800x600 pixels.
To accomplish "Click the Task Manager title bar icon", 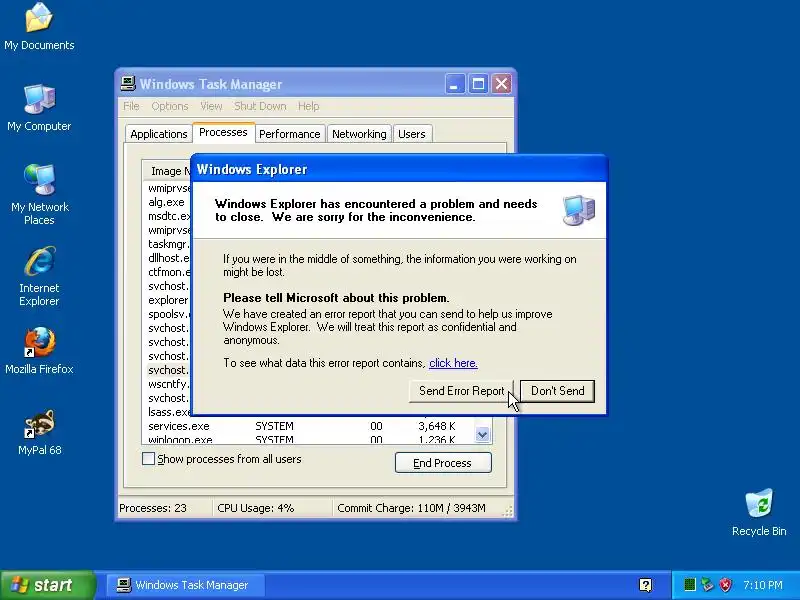I will click(128, 84).
